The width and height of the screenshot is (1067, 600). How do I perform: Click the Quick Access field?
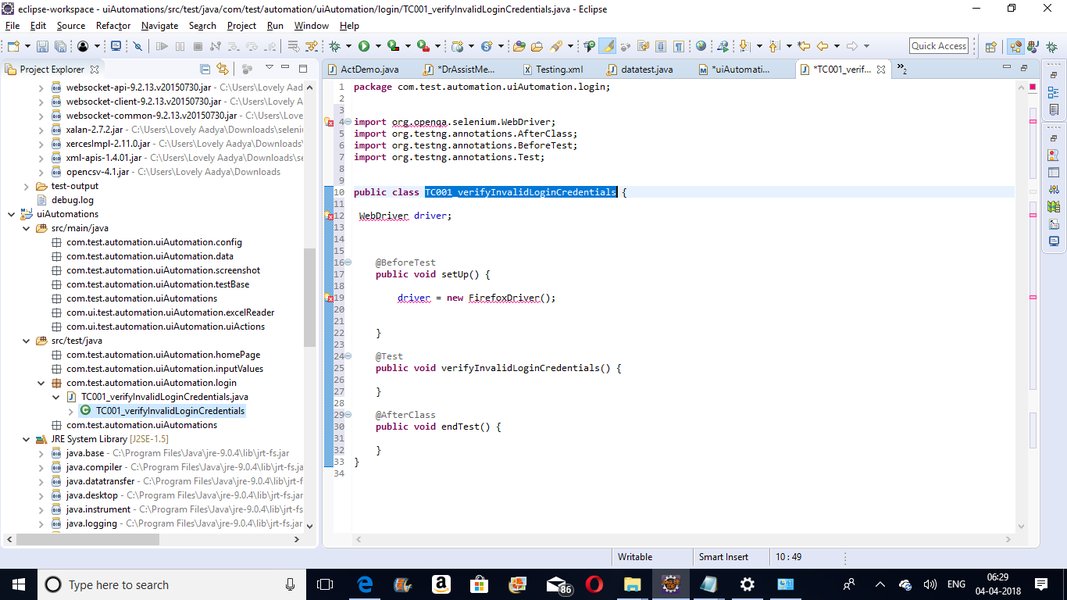click(938, 46)
